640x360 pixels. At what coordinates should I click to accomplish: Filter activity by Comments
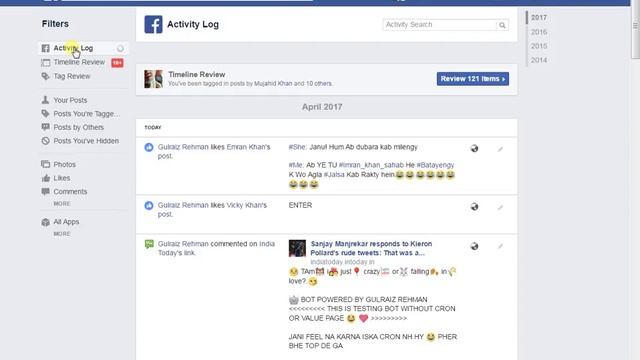click(x=70, y=191)
